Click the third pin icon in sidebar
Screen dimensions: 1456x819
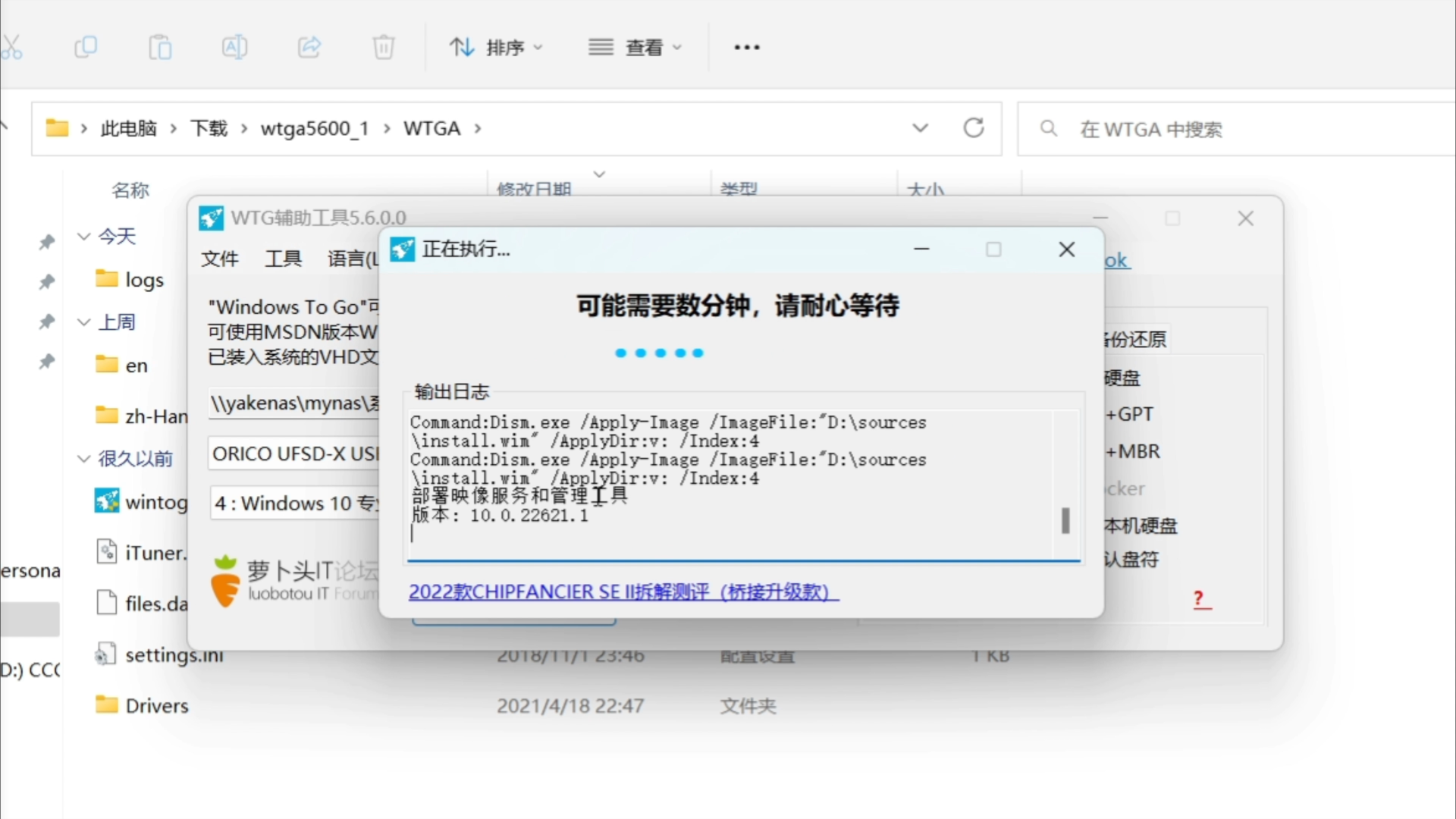47,322
